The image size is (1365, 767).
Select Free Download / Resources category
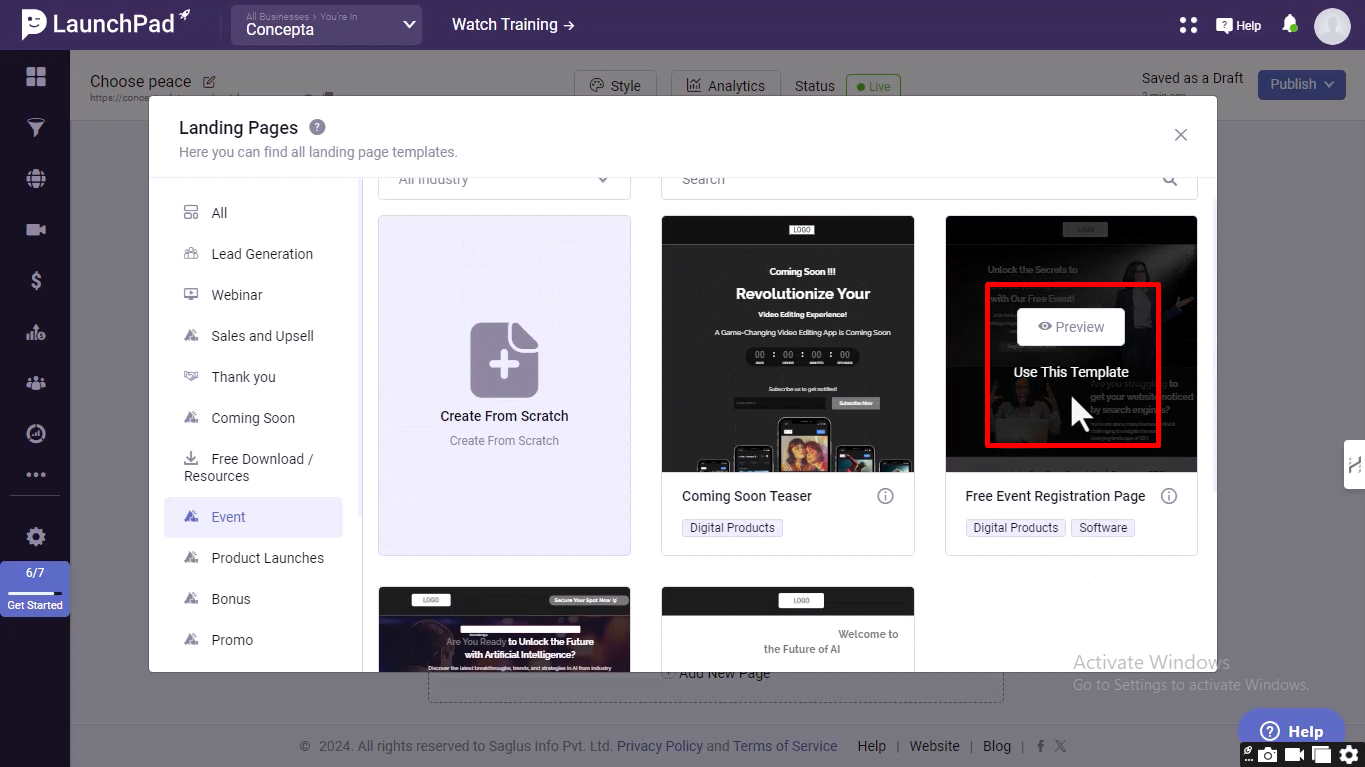click(253, 467)
